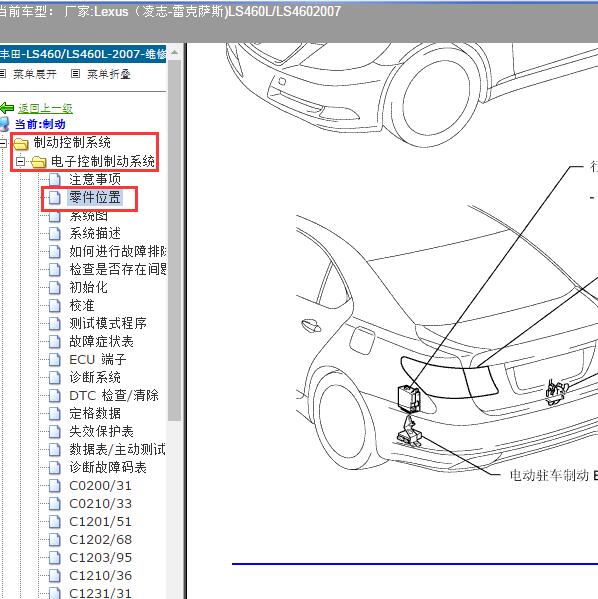Click the 丰田-LS460/LS460L-2007 sidebar header
The width and height of the screenshot is (598, 599).
(x=83, y=53)
